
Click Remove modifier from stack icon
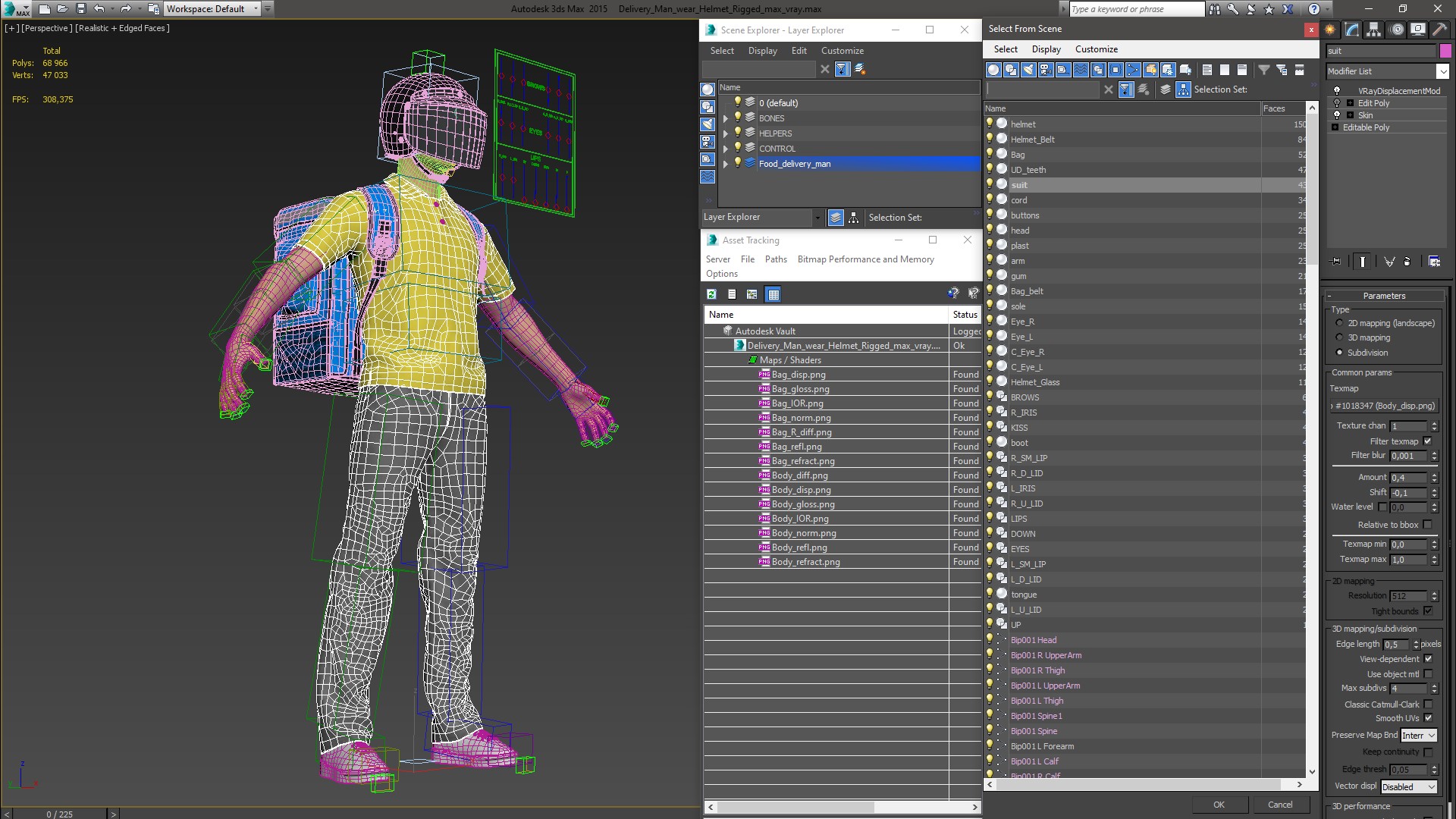1407,262
